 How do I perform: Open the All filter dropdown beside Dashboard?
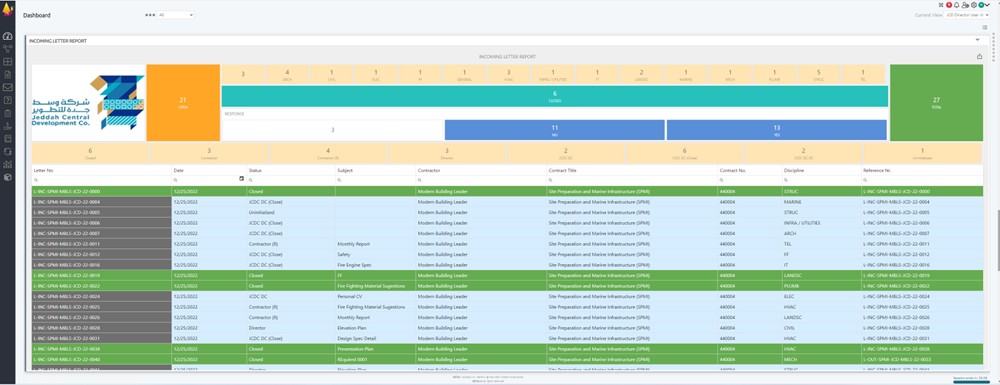coord(175,15)
